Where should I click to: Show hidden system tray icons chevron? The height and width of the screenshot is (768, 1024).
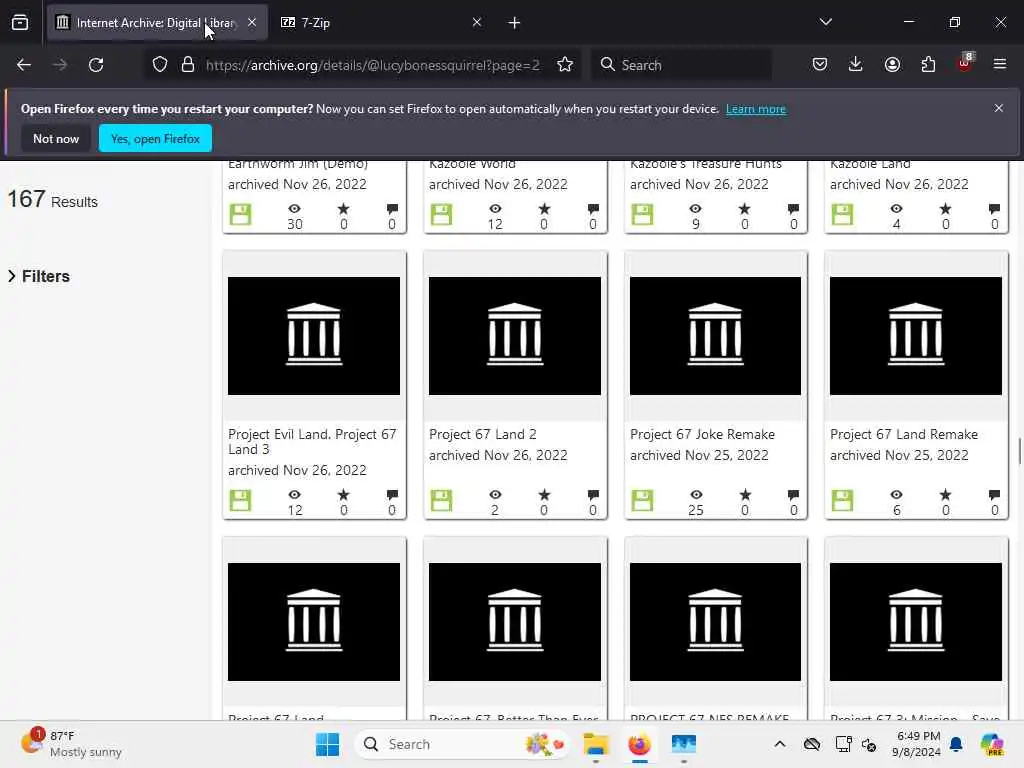point(780,744)
